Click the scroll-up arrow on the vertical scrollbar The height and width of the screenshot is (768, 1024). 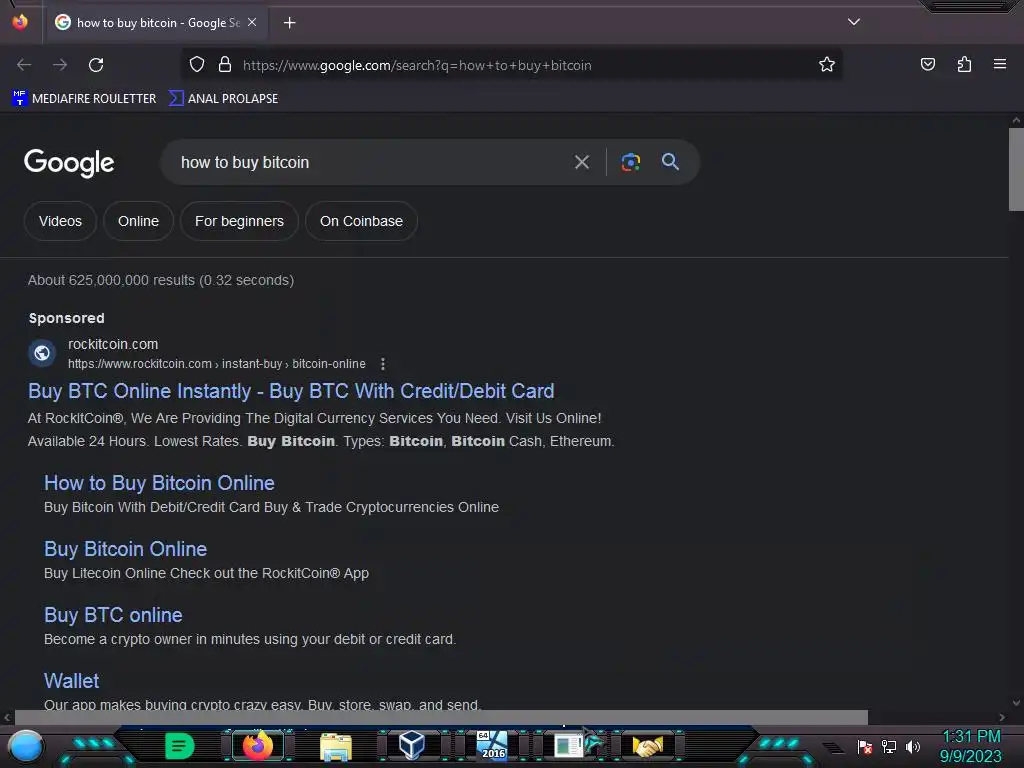(1016, 121)
